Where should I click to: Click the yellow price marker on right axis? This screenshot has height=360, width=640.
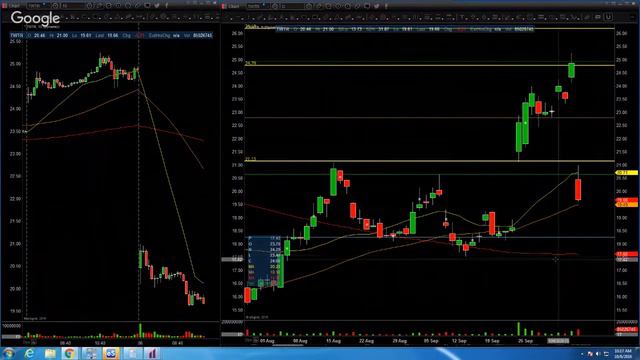626,173
